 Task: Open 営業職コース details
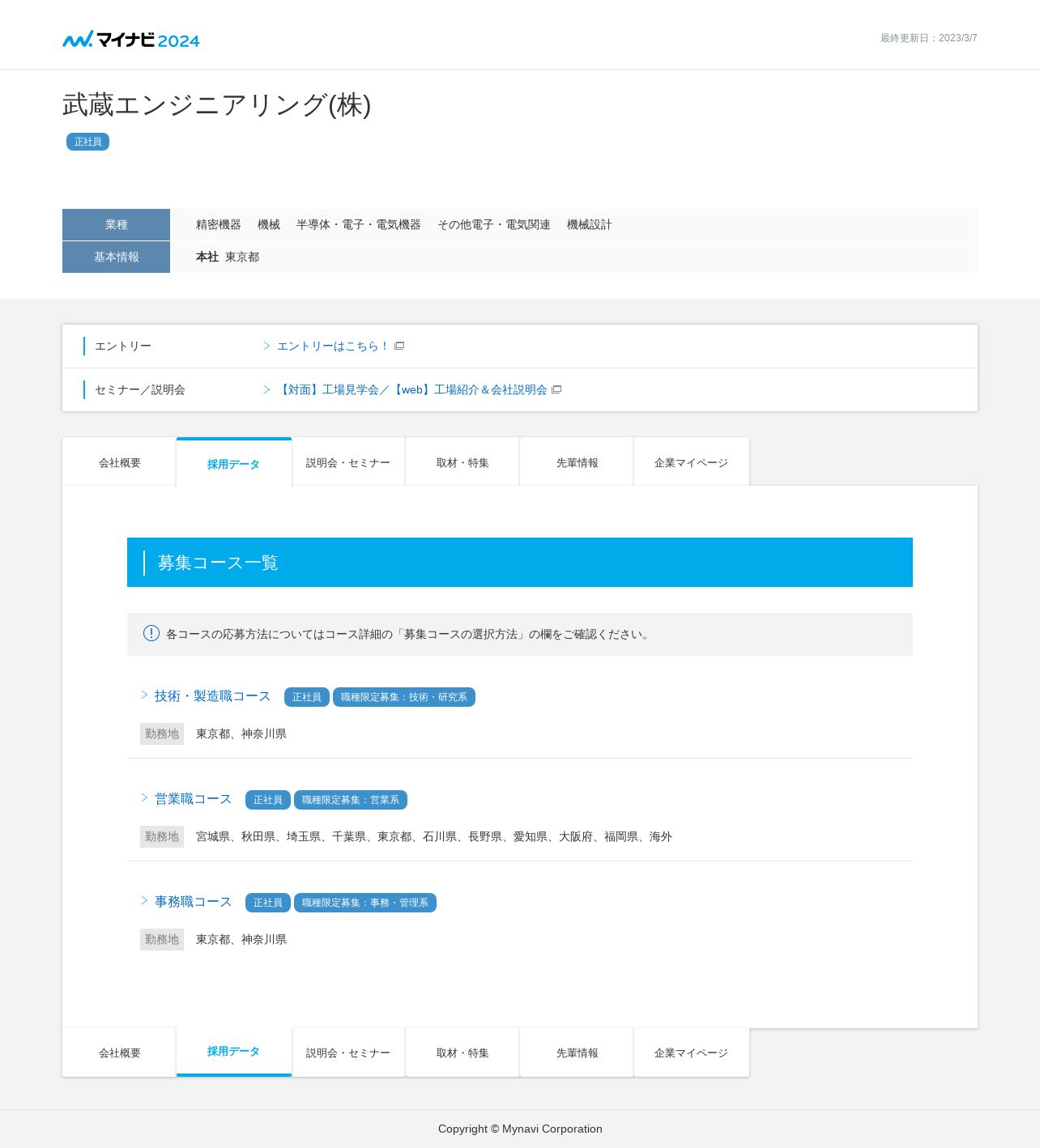193,799
